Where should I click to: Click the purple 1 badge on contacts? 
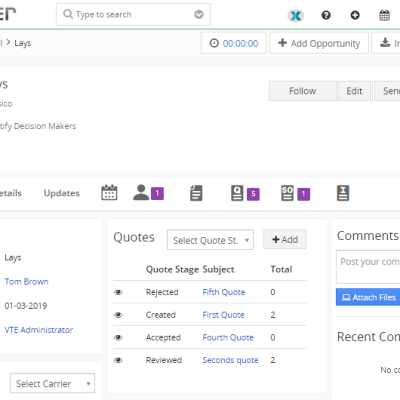click(157, 193)
